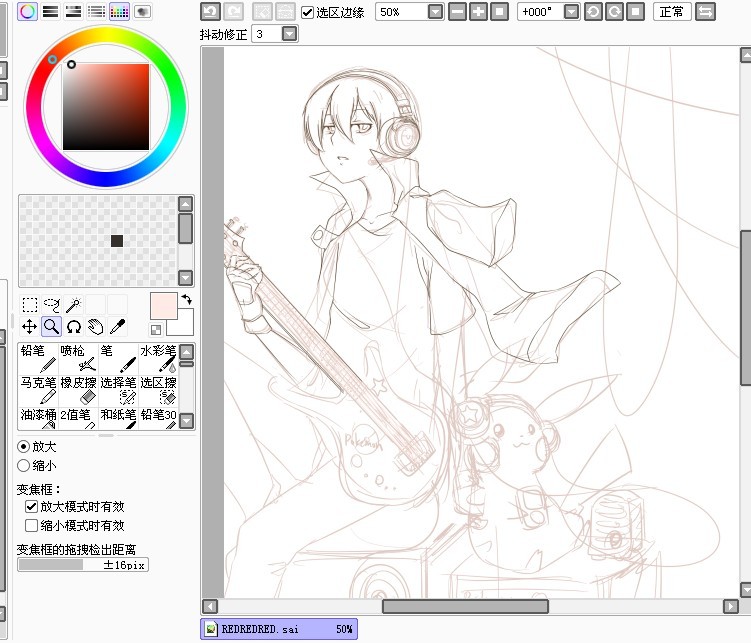Choose the 铅笔 pencil brush

coord(38,359)
